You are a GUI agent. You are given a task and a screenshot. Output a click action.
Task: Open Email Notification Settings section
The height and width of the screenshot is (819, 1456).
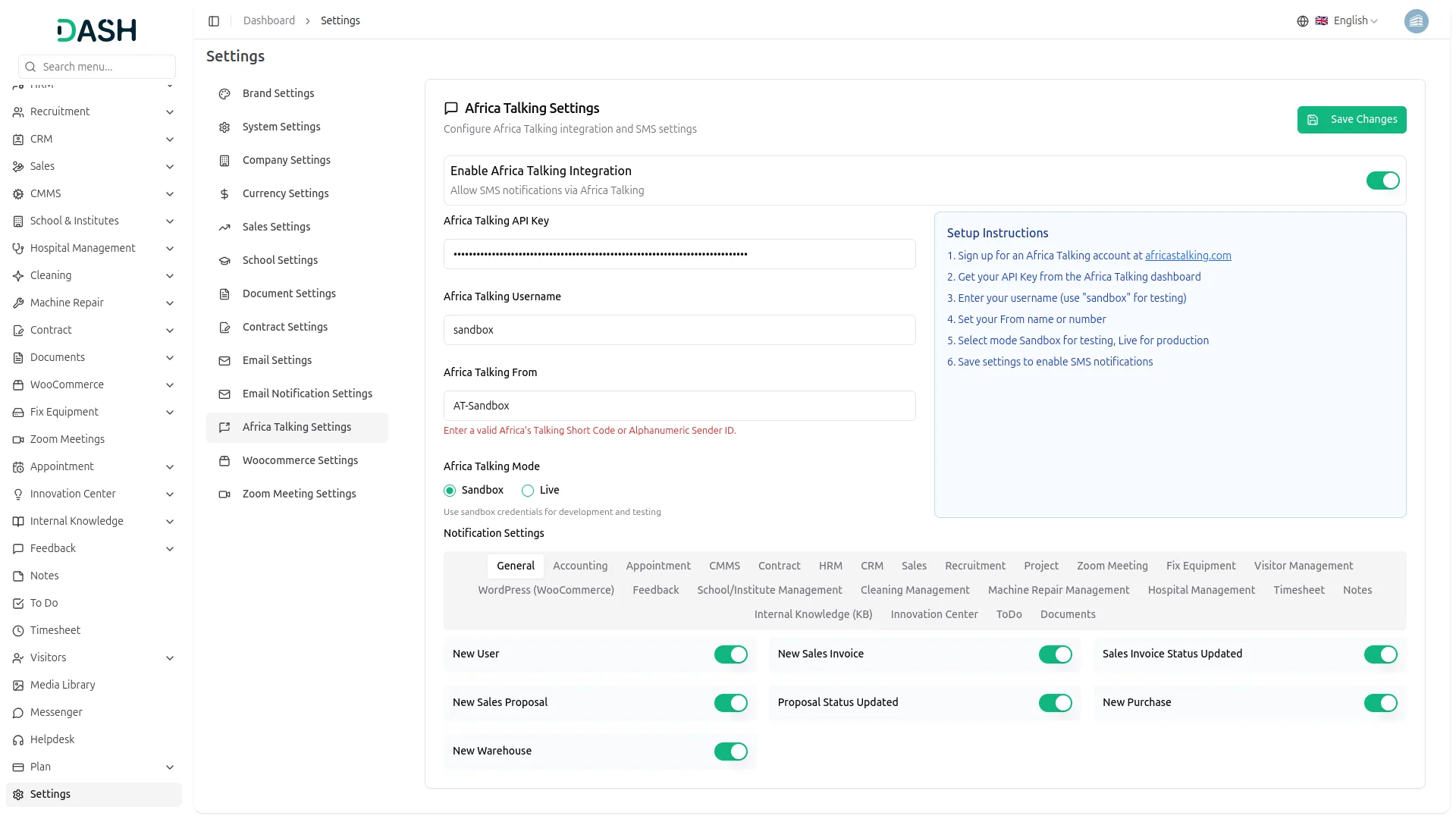[297, 394]
